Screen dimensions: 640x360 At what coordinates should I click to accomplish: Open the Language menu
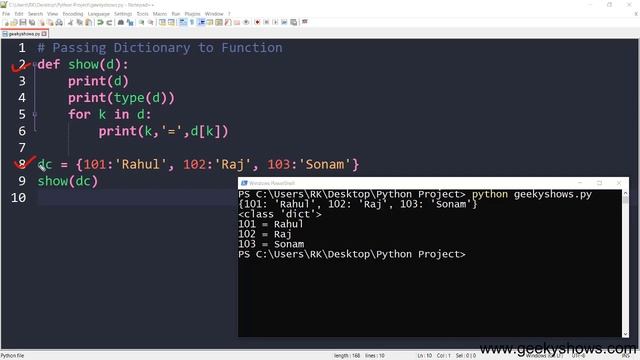(98, 14)
